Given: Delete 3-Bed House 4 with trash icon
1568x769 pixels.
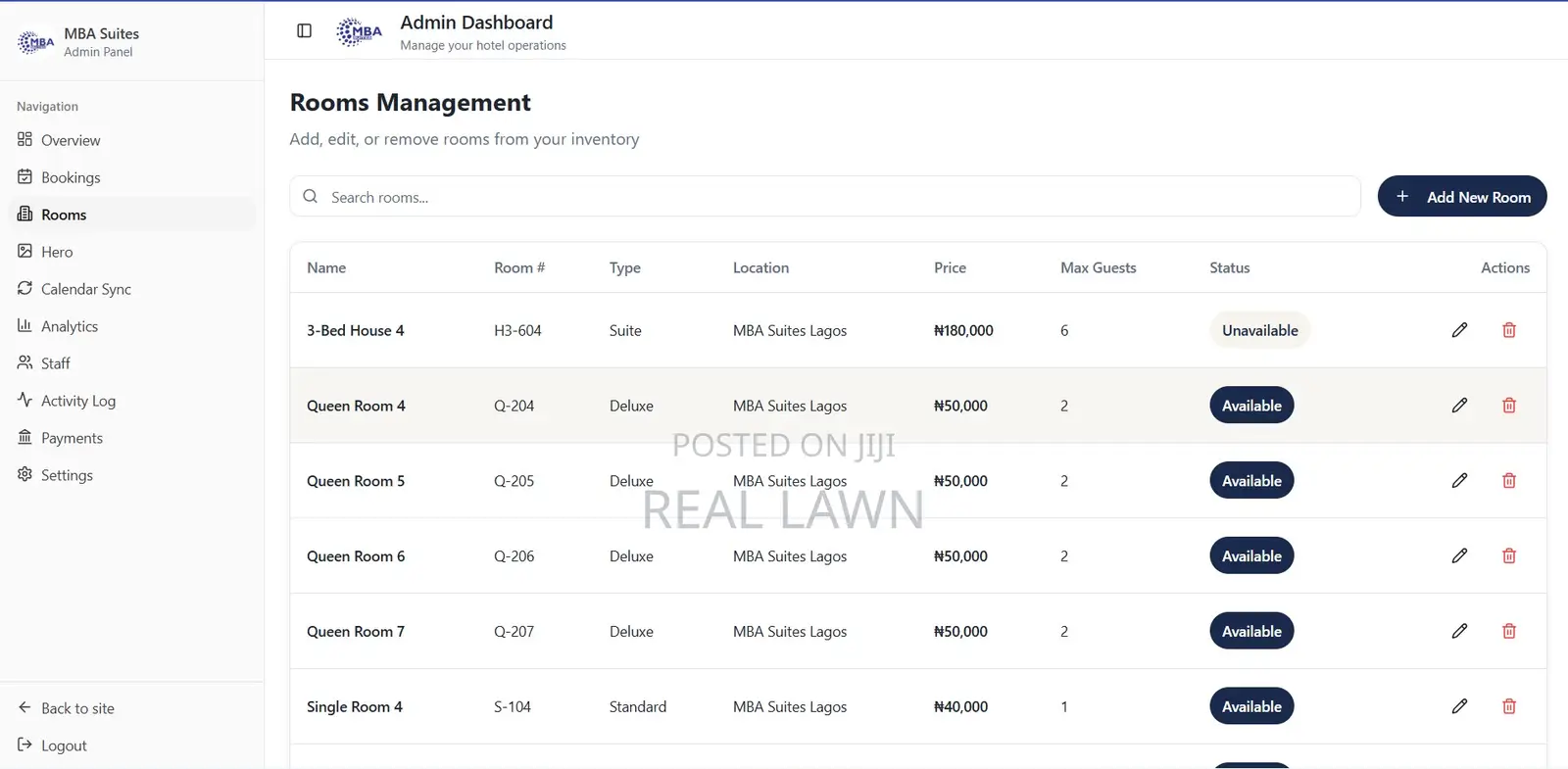Looking at the screenshot, I should [x=1509, y=330].
